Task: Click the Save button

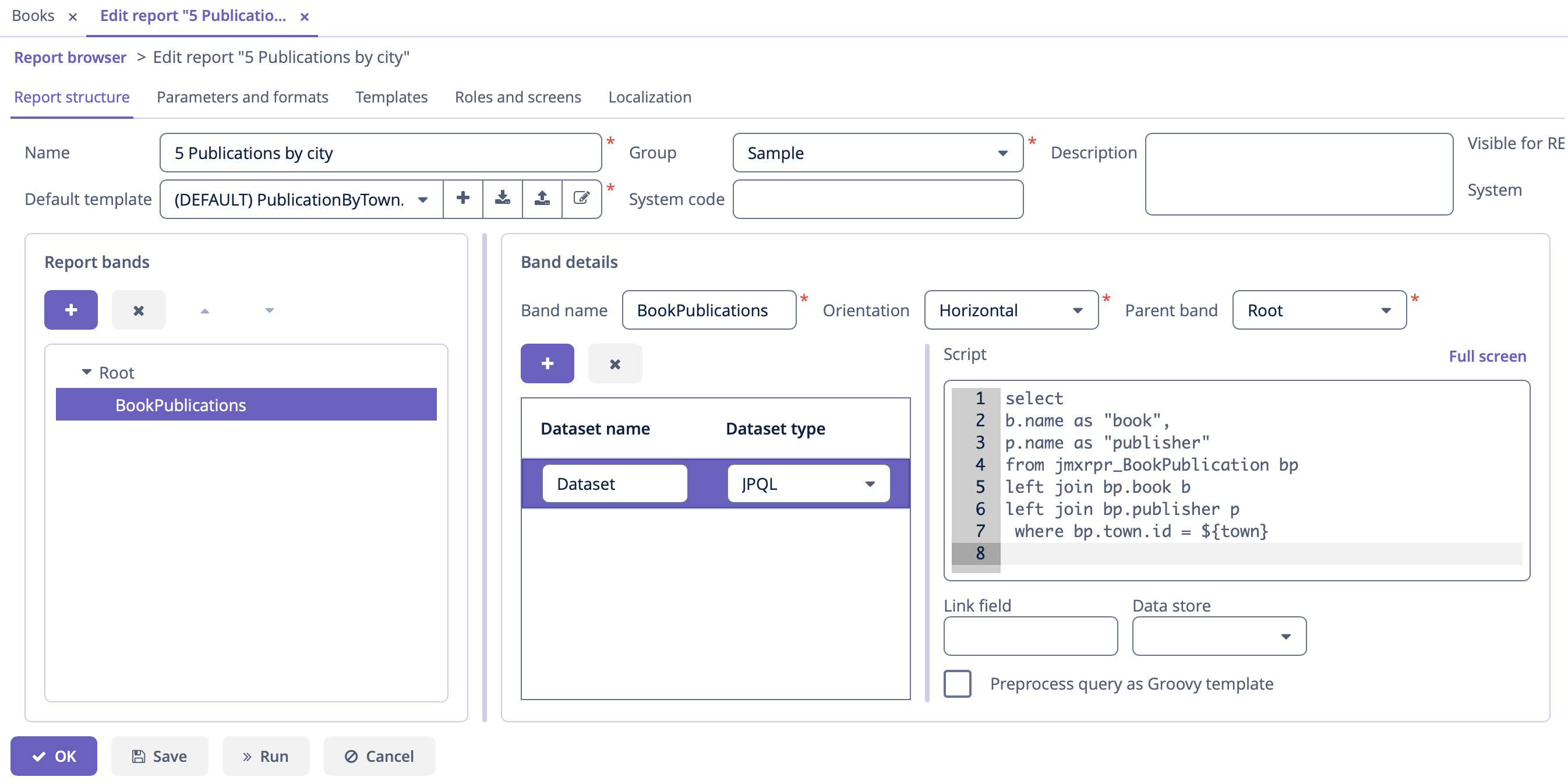Action: (x=160, y=756)
